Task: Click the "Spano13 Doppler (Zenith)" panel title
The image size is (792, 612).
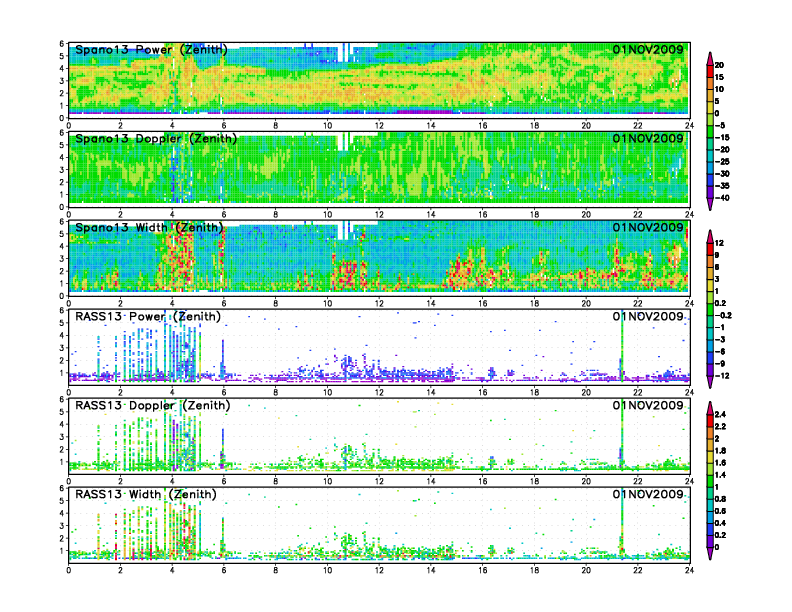Action: (156, 139)
